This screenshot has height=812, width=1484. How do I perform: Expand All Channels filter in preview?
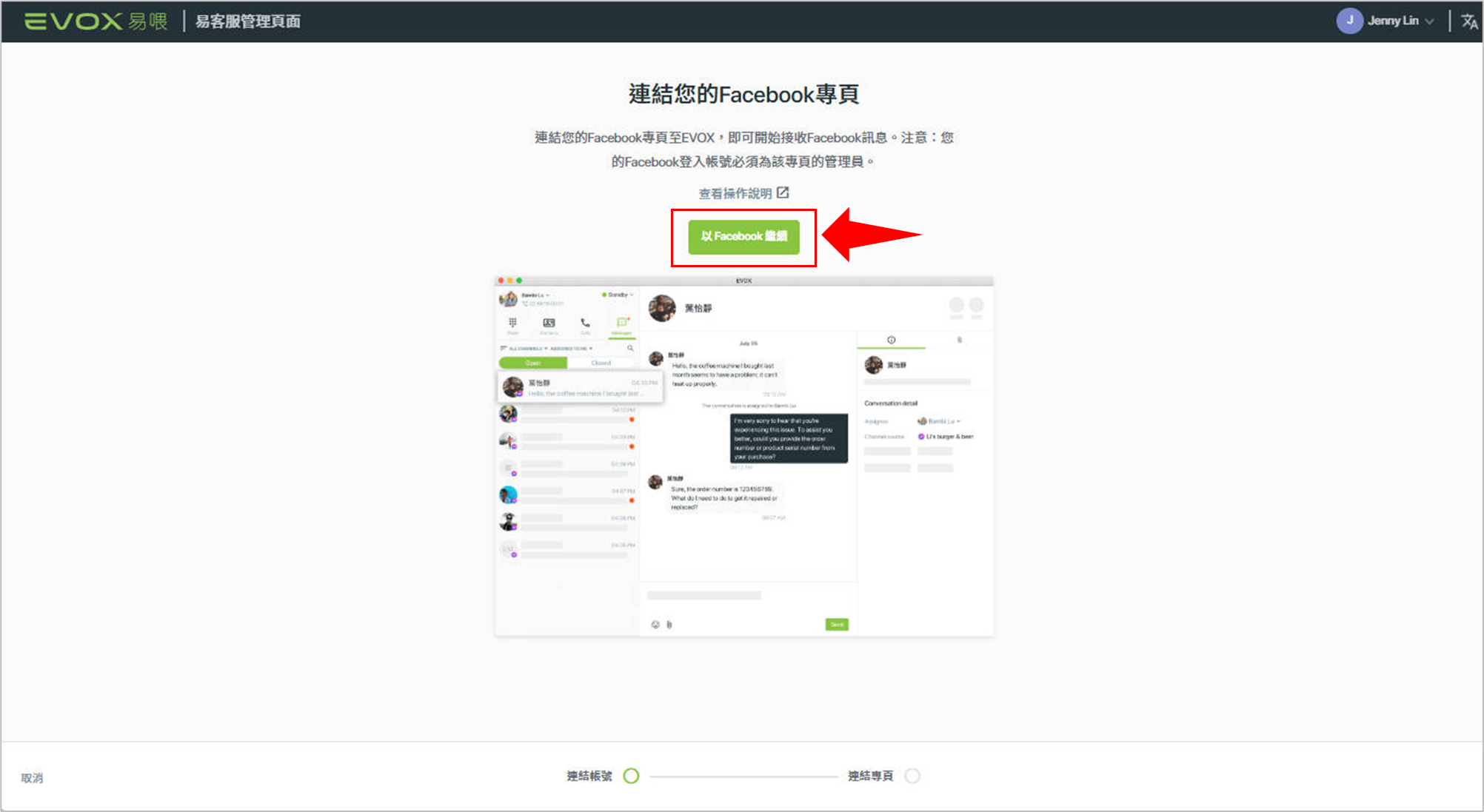[527, 349]
